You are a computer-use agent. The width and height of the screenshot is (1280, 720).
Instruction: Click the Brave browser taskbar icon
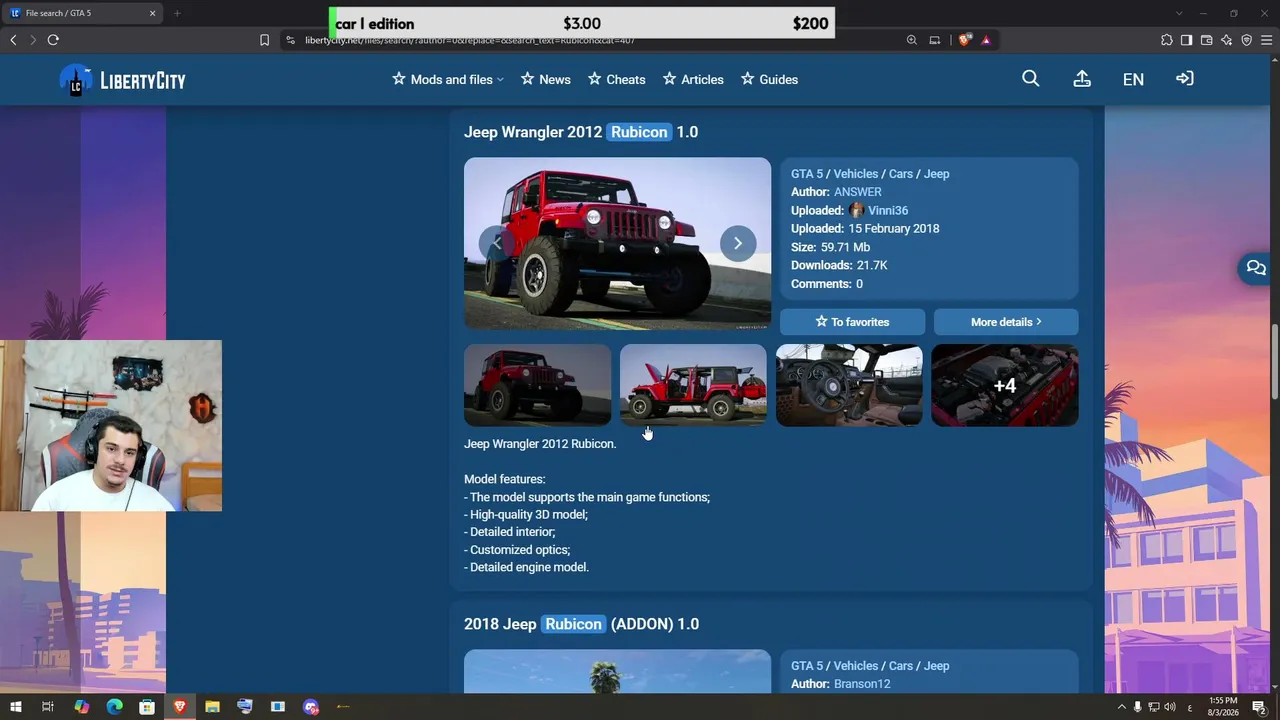tap(180, 707)
